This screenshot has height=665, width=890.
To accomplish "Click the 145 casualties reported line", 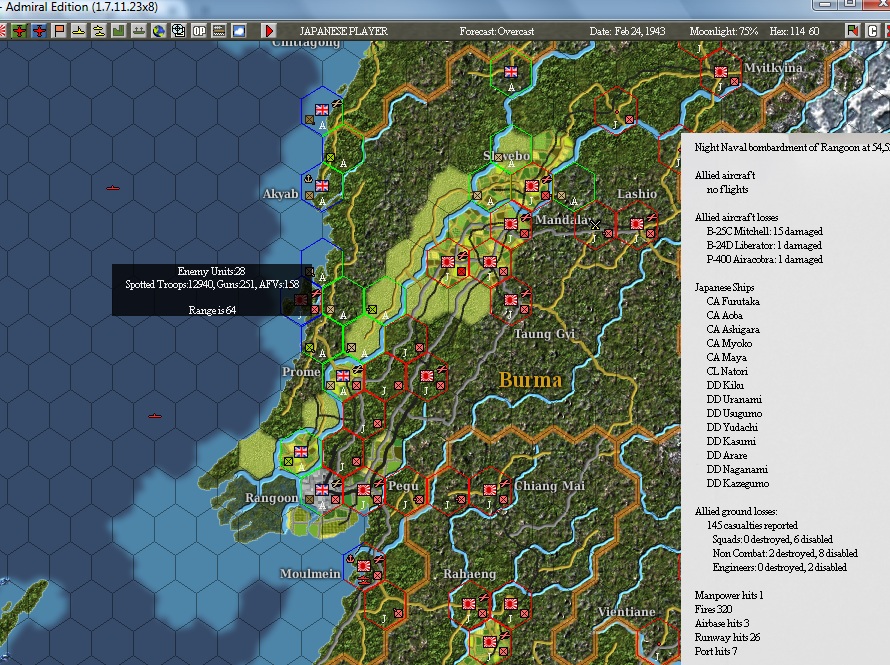I will tap(752, 525).
